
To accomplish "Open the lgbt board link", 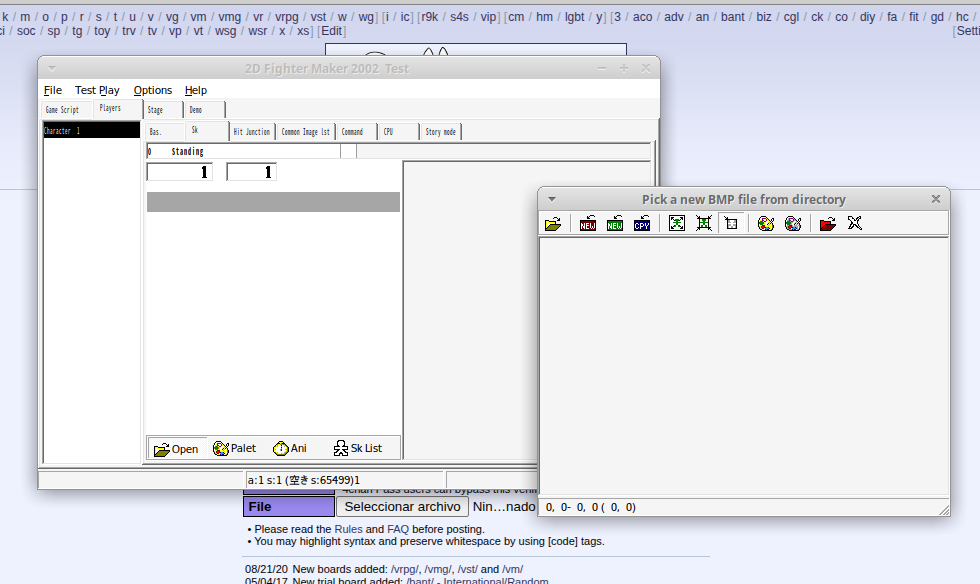I will 574,17.
